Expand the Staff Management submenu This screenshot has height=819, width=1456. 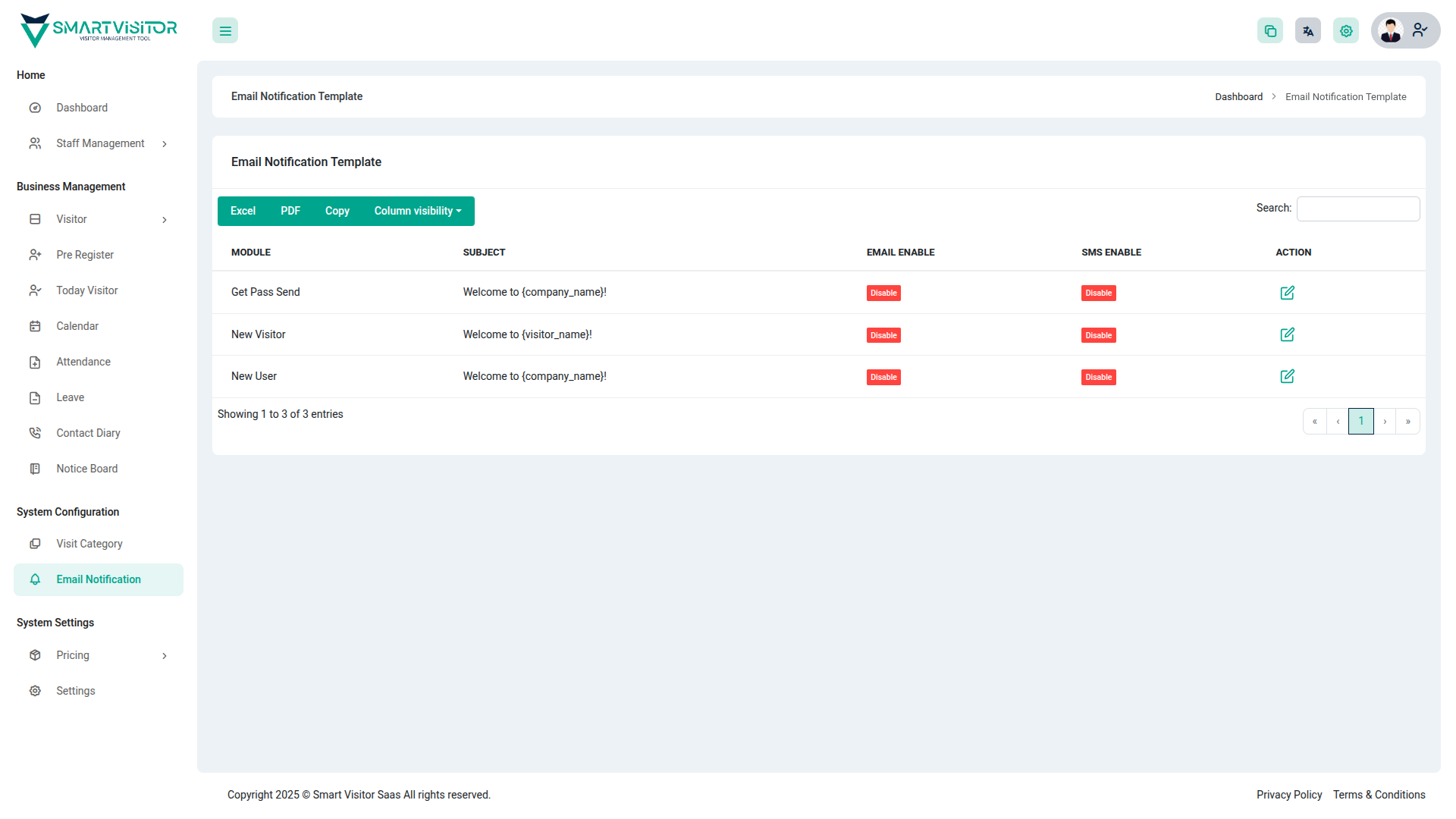[99, 143]
